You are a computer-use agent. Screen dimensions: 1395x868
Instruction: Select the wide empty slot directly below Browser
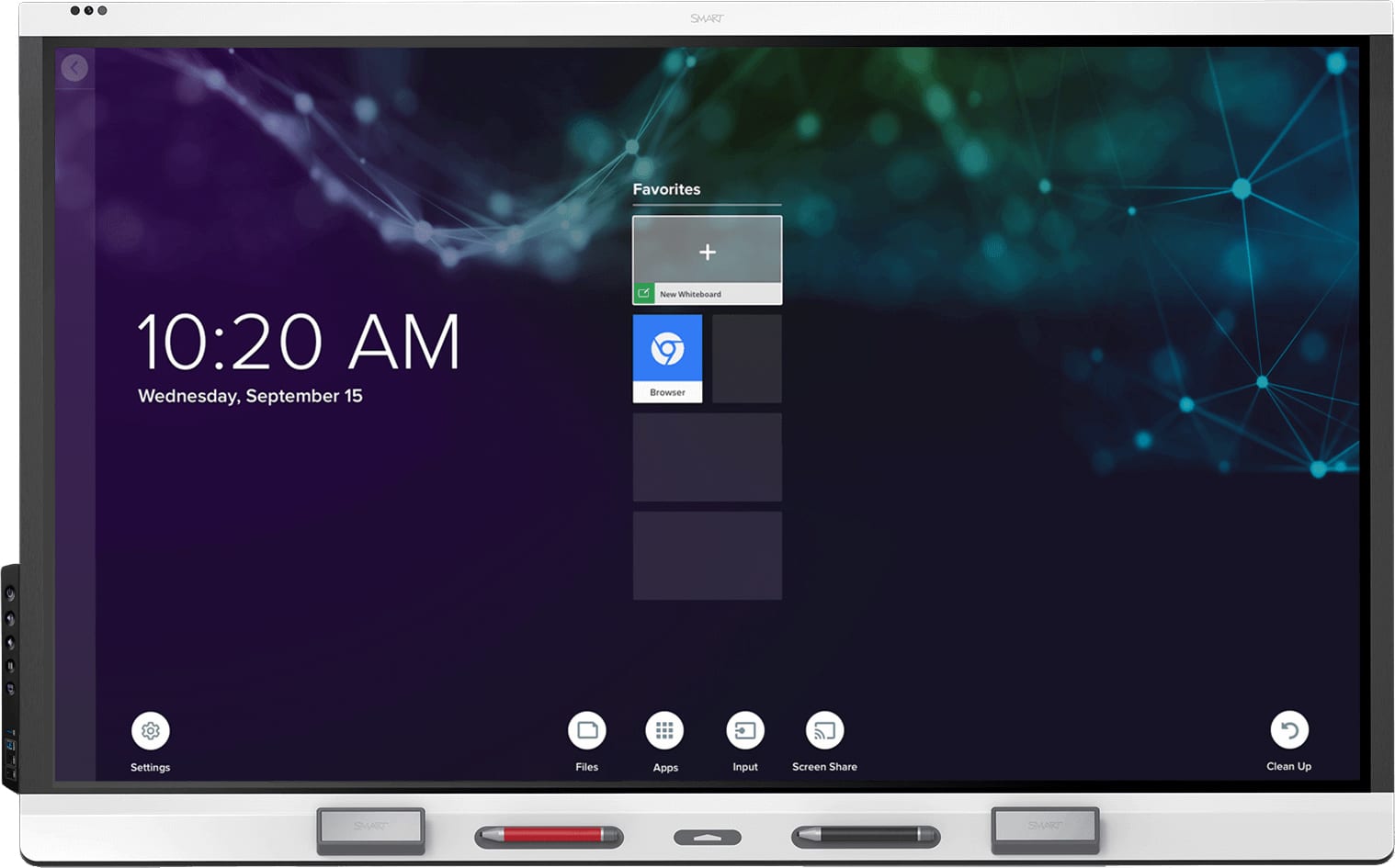tap(707, 457)
